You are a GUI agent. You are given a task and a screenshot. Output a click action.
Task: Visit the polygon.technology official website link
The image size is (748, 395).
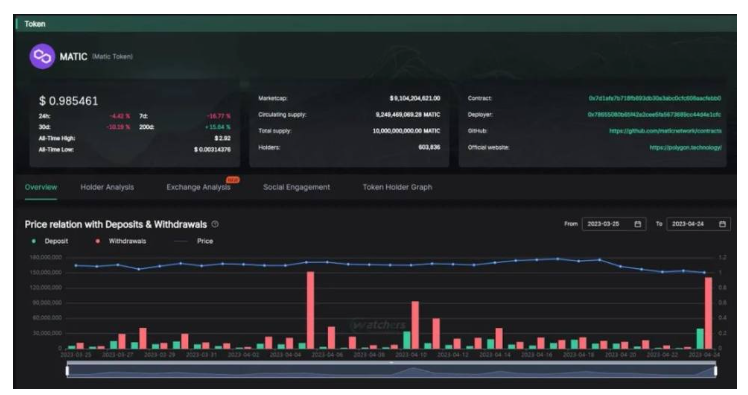coord(686,147)
